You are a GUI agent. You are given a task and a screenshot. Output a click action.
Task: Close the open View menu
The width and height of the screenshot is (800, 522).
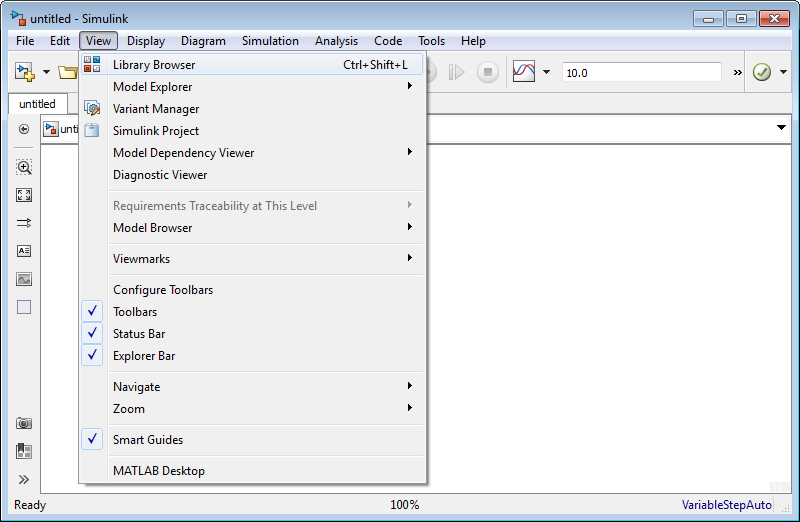98,41
